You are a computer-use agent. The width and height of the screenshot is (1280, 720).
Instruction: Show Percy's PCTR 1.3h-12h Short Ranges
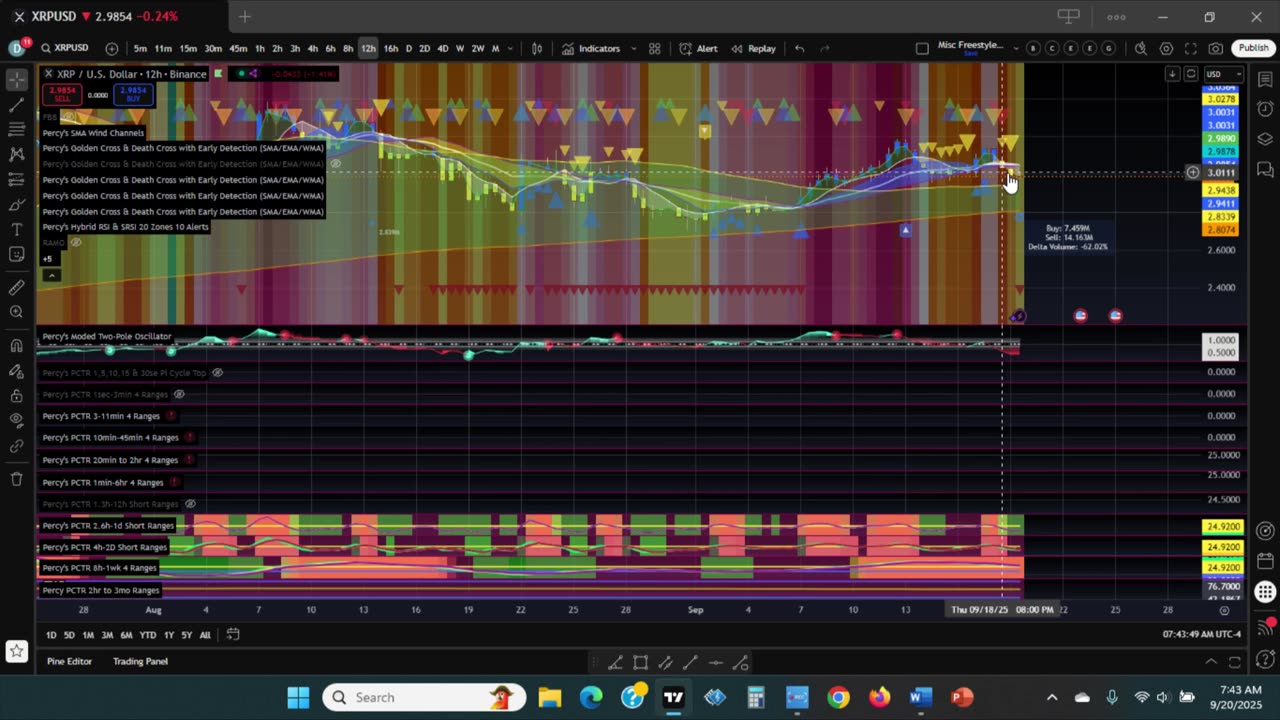coord(190,504)
